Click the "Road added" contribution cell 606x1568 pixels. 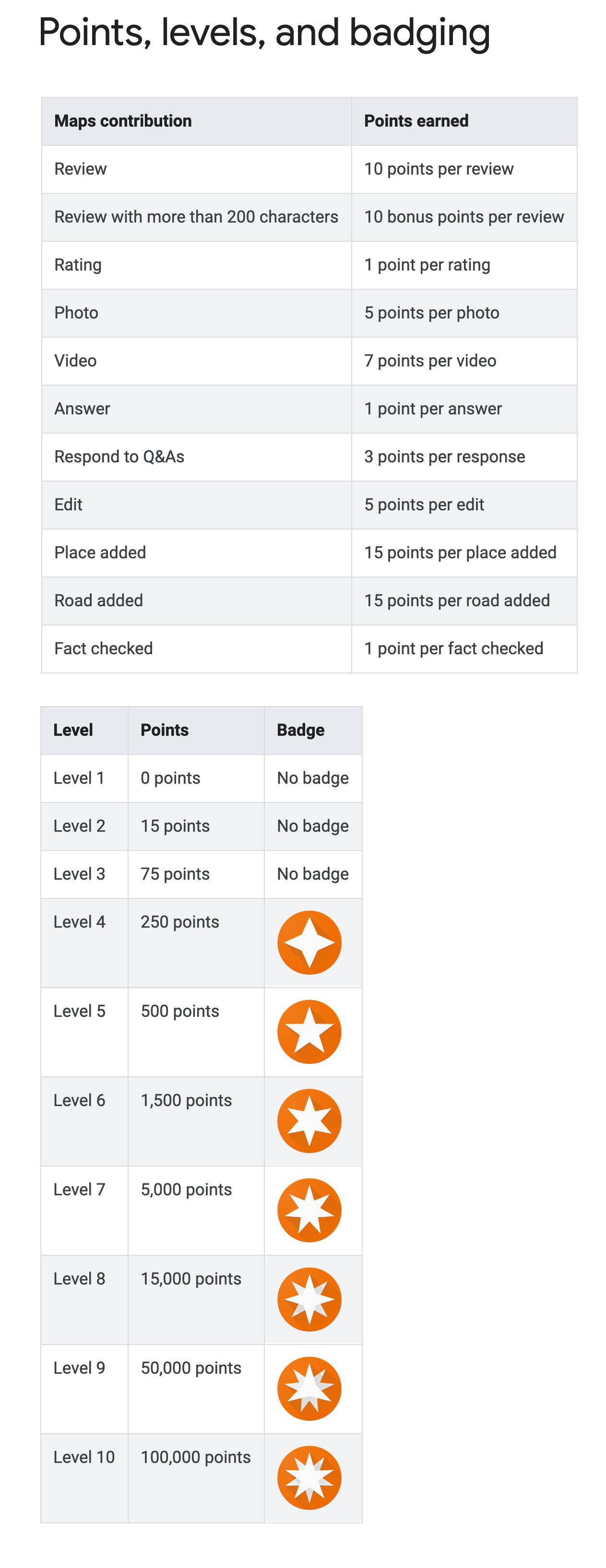pyautogui.click(x=197, y=601)
